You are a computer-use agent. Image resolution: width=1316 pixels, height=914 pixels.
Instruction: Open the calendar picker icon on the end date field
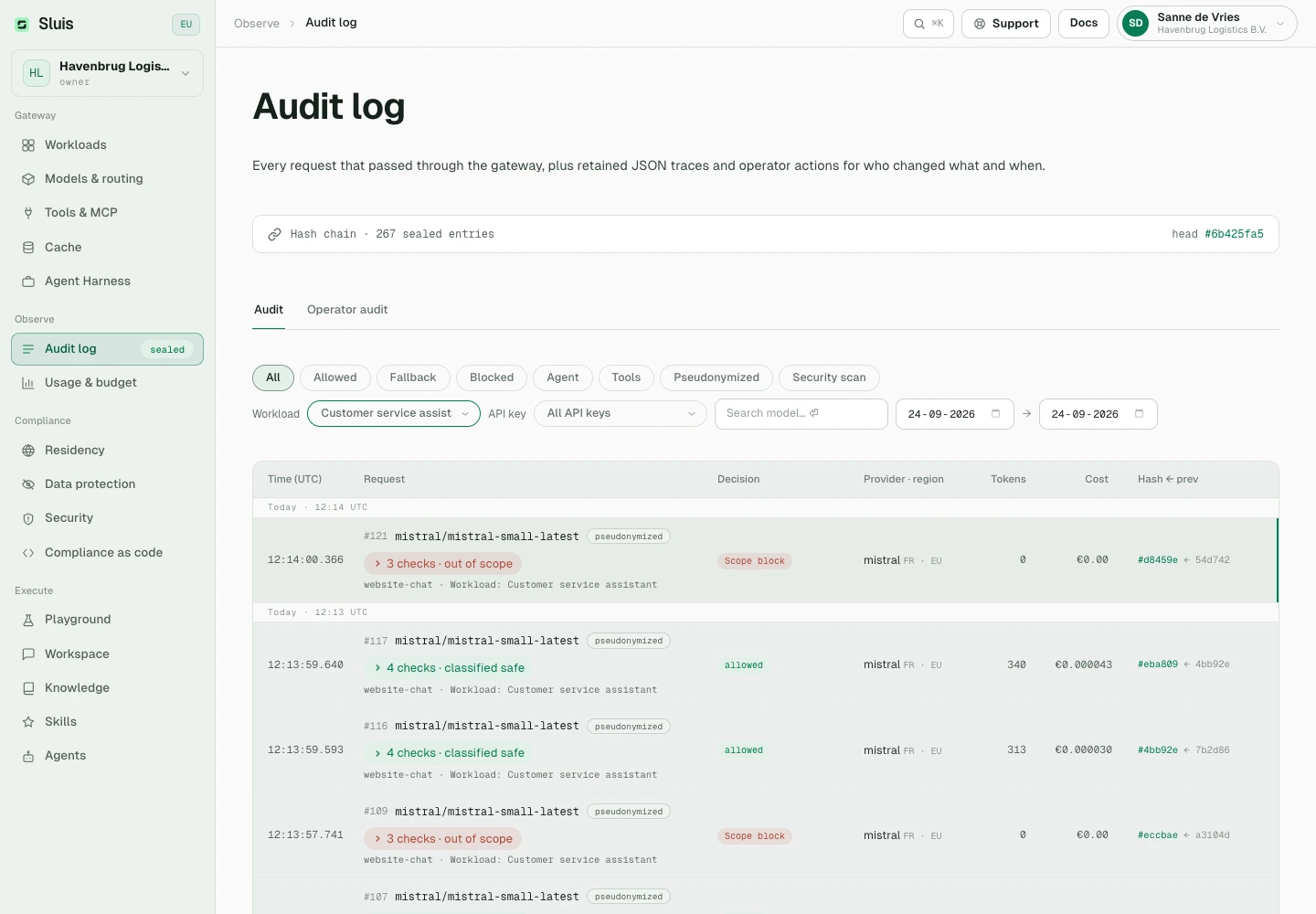pyautogui.click(x=1140, y=414)
